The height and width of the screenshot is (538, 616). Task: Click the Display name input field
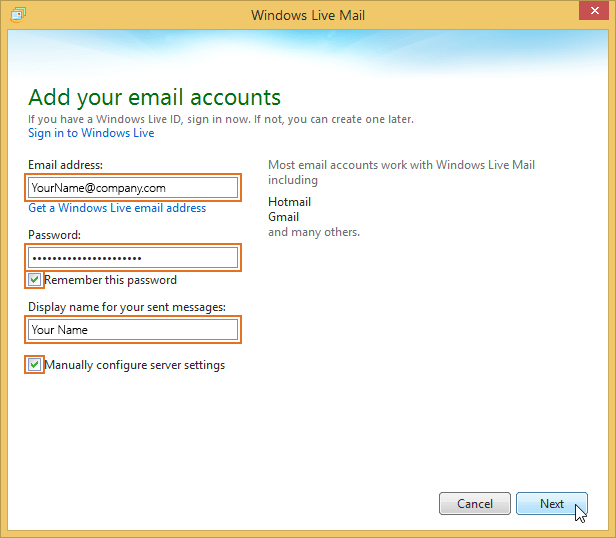[133, 329]
